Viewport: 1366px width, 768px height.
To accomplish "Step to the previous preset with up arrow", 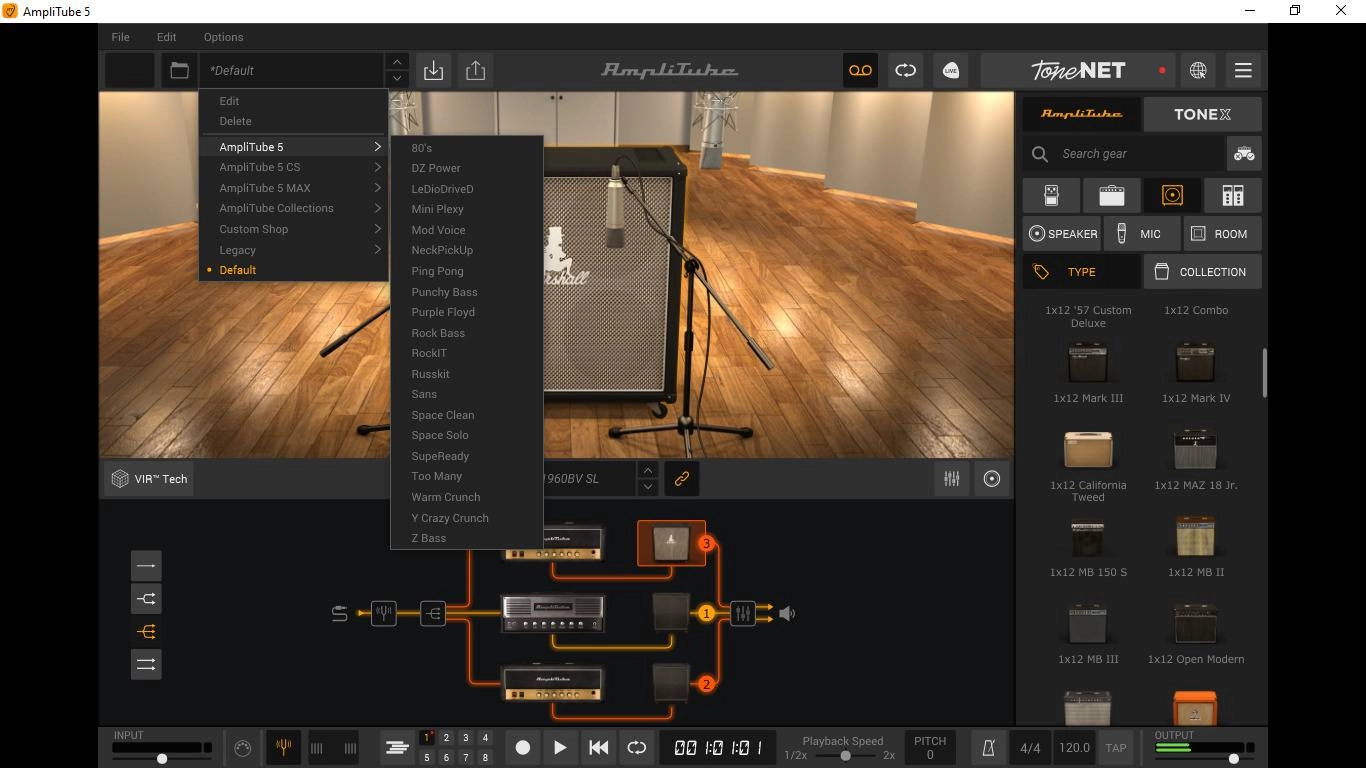I will pos(397,62).
